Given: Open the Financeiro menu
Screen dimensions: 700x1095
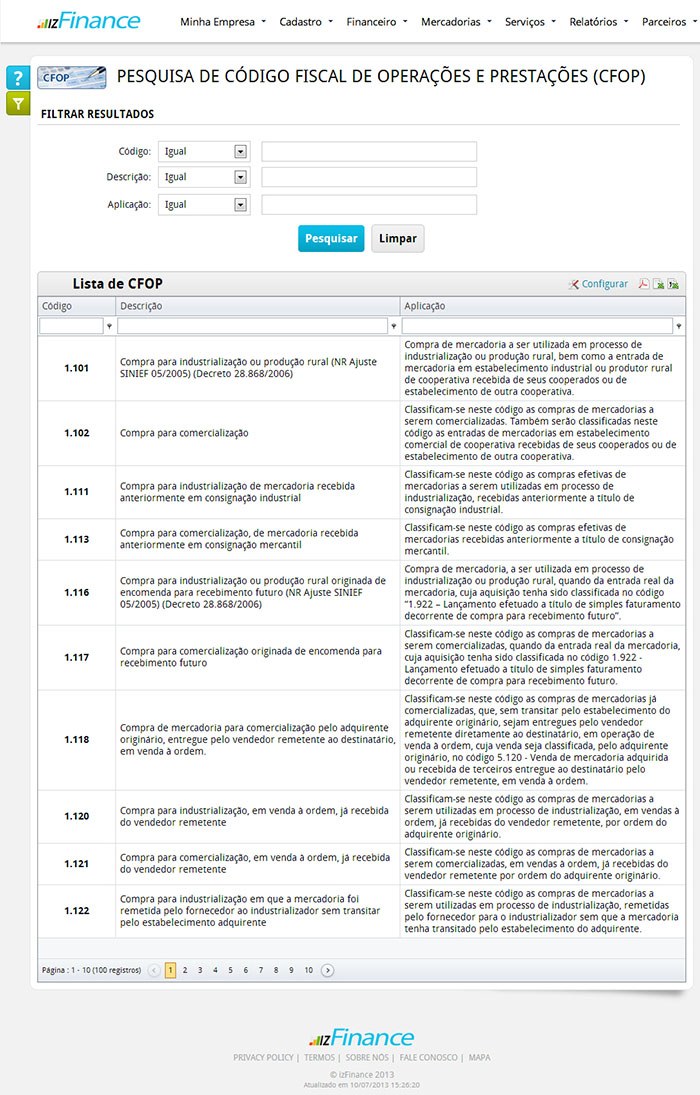Looking at the screenshot, I should [376, 21].
